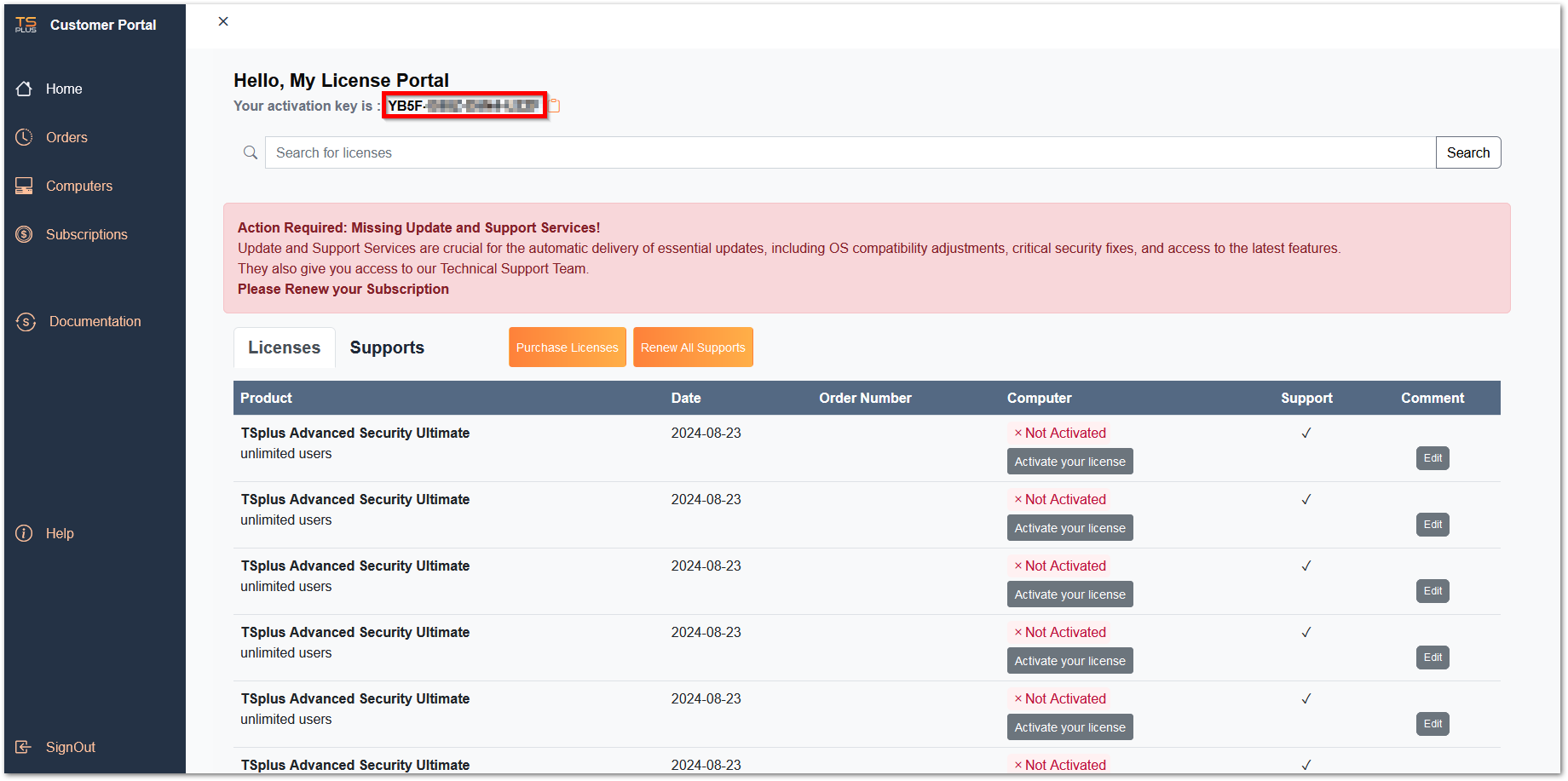
Task: Open the Computers section
Action: [78, 186]
